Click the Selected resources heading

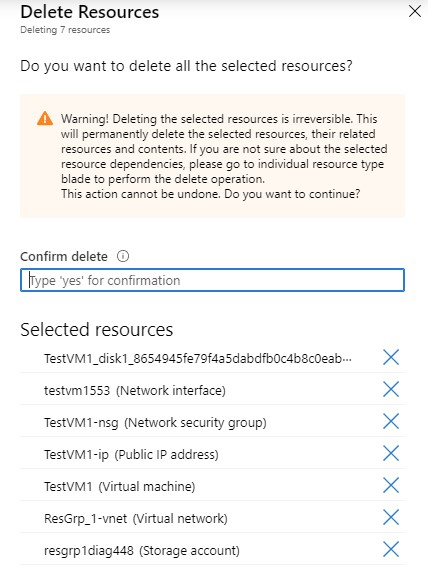click(x=97, y=330)
